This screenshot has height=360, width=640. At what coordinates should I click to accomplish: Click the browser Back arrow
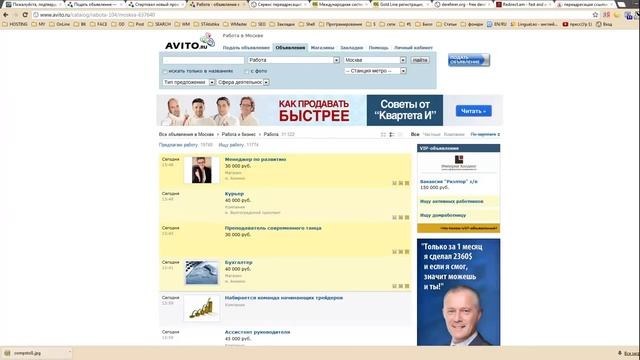[x=6, y=15]
